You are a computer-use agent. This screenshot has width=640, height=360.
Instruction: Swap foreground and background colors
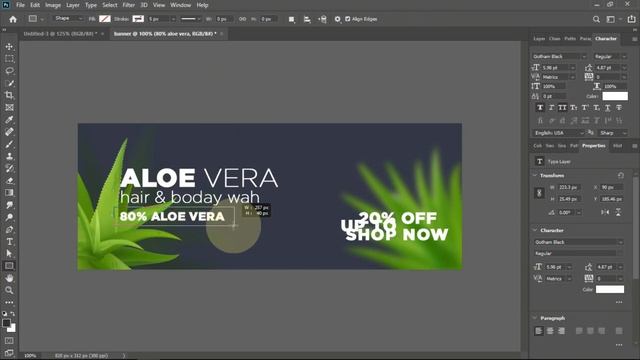point(13,314)
